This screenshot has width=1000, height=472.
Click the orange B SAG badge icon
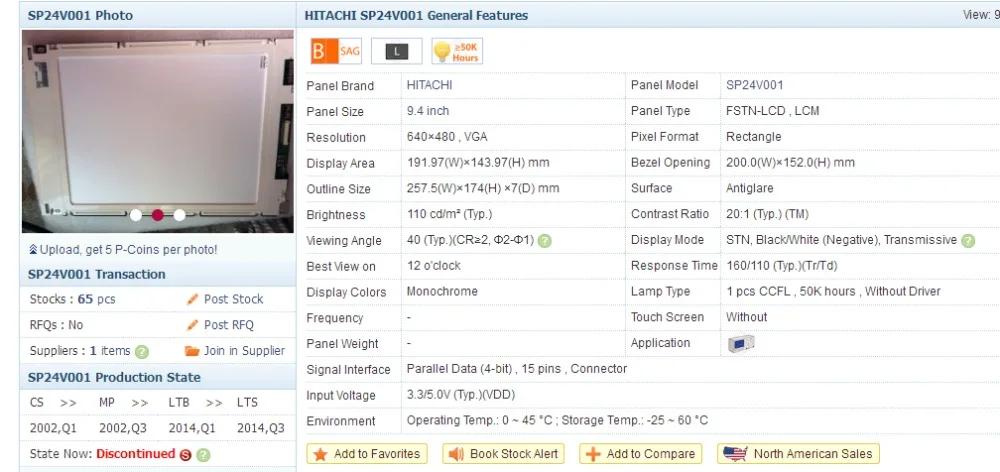(335, 52)
